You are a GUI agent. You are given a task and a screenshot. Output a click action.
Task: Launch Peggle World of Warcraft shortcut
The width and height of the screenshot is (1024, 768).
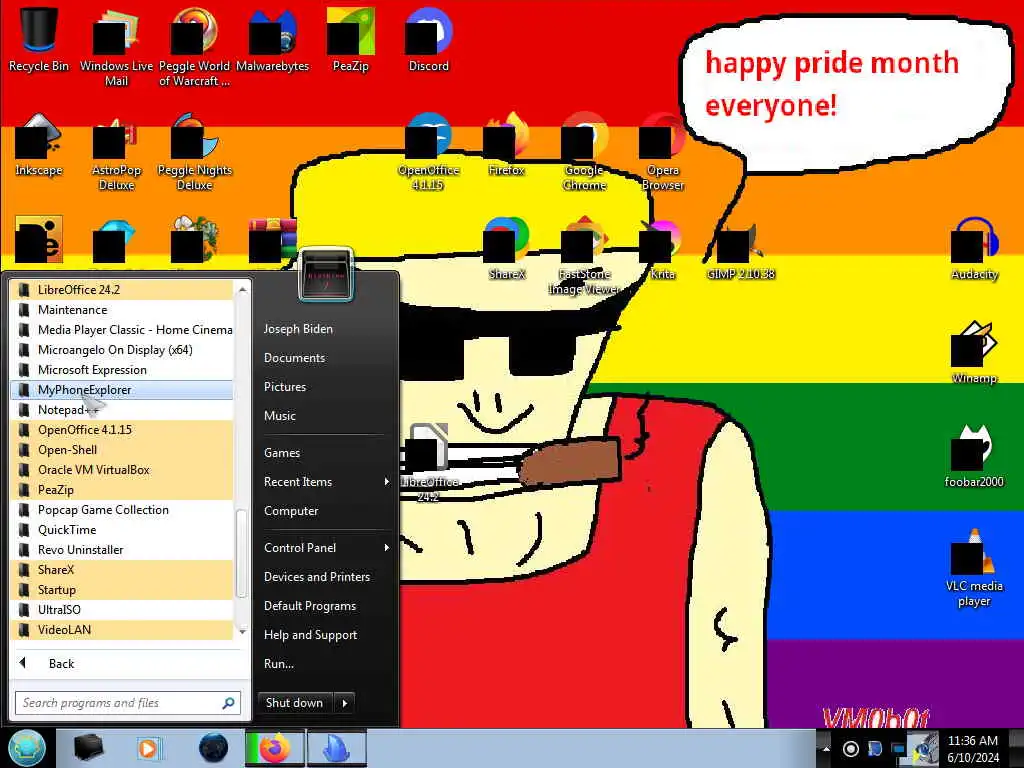click(x=194, y=47)
